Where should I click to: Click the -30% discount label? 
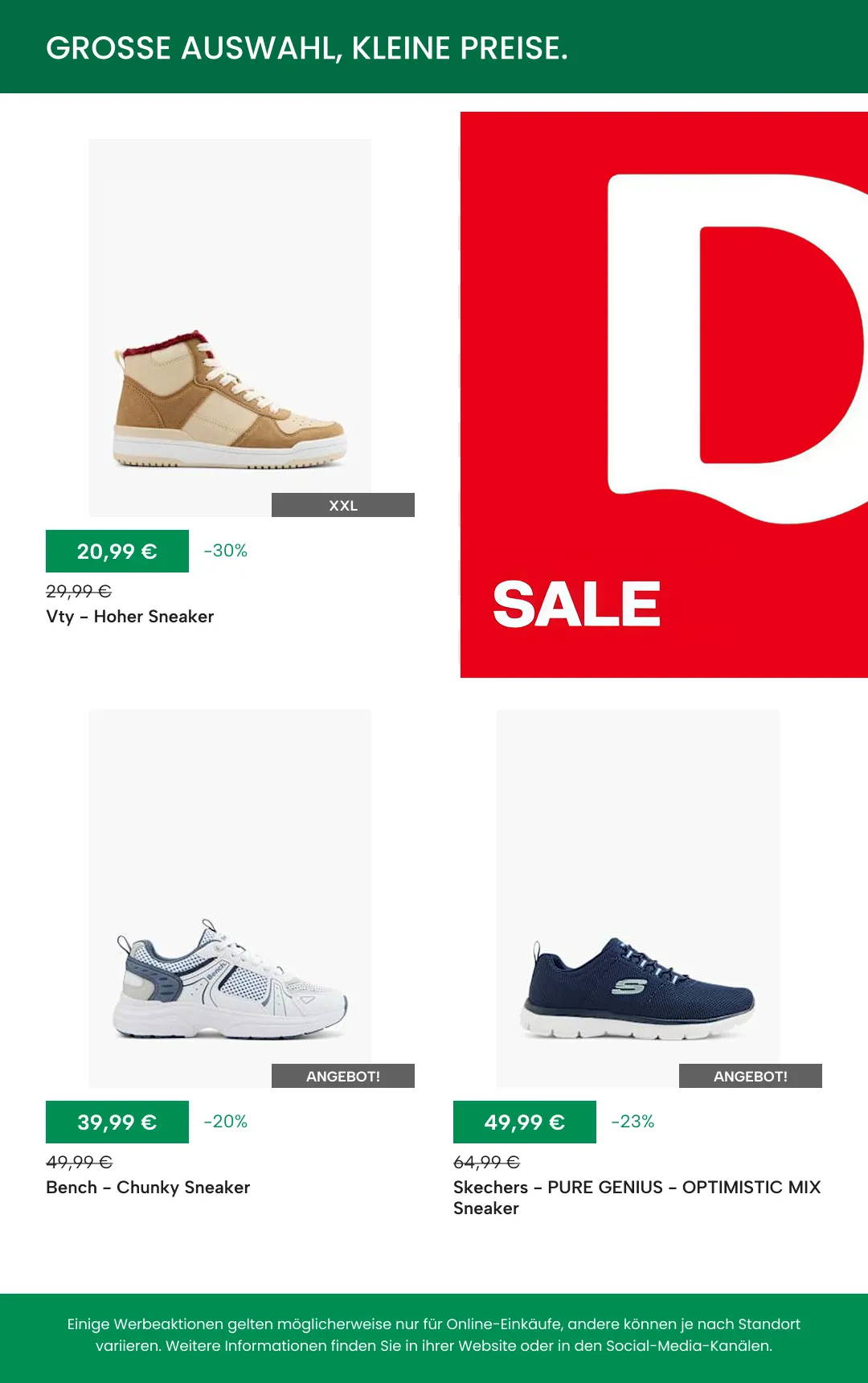pos(226,551)
